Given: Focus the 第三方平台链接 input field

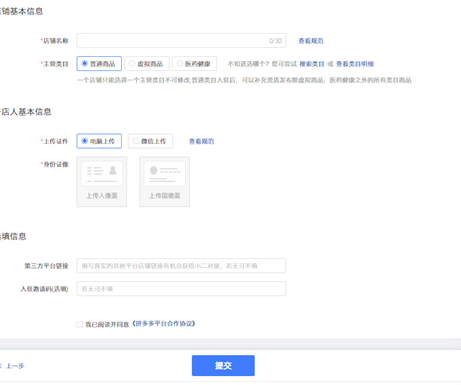Looking at the screenshot, I should tap(181, 266).
